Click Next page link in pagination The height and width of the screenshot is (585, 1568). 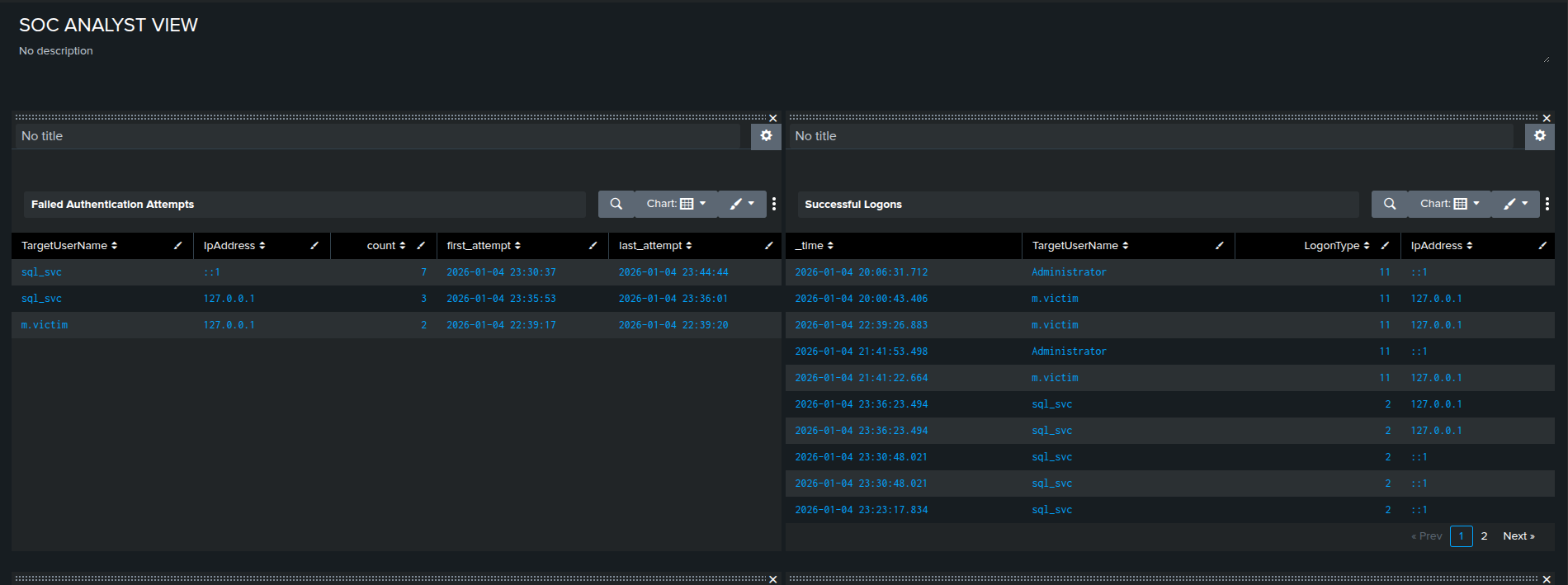coord(1518,536)
